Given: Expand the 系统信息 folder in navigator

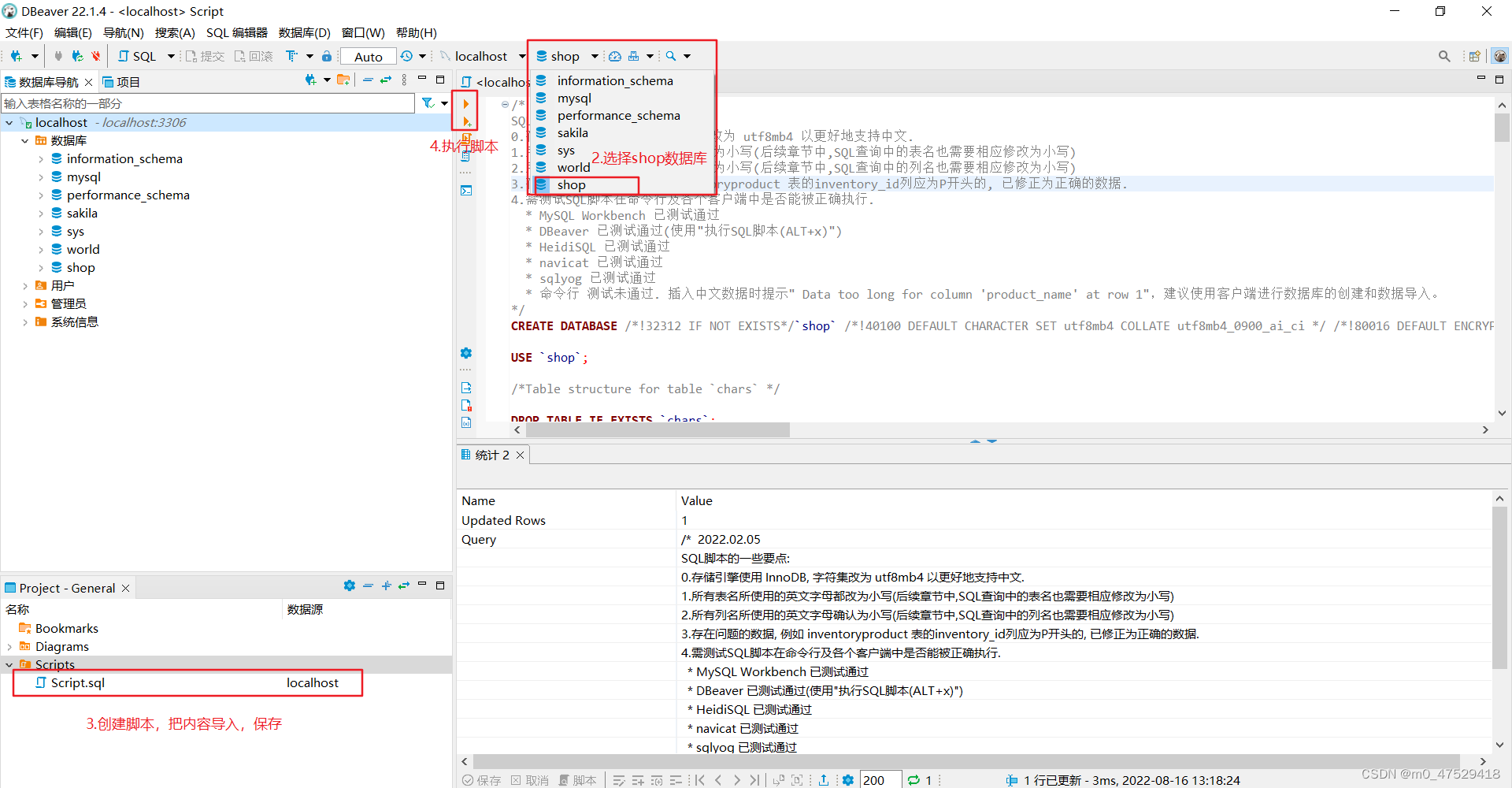Looking at the screenshot, I should [24, 322].
